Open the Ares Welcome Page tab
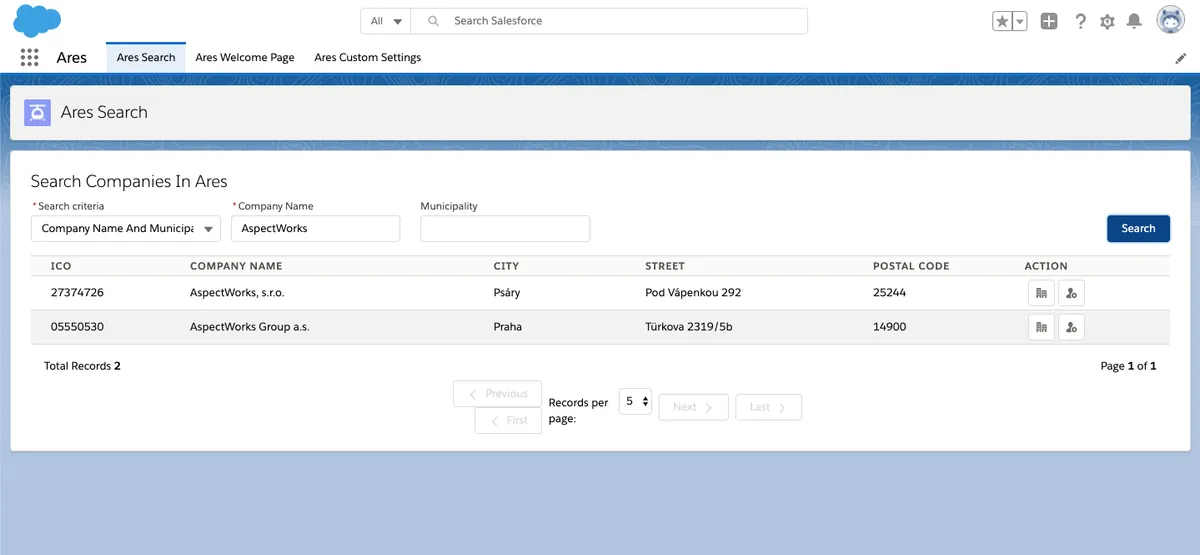 245,58
